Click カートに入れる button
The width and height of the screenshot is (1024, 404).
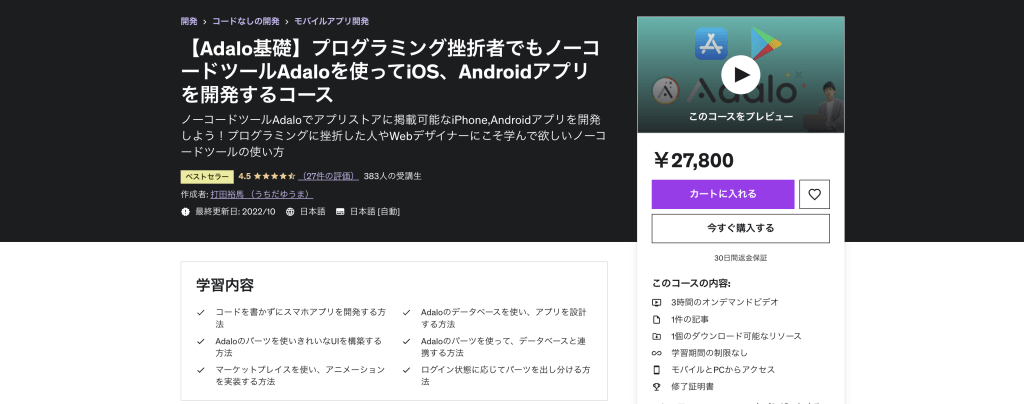pyautogui.click(x=723, y=194)
